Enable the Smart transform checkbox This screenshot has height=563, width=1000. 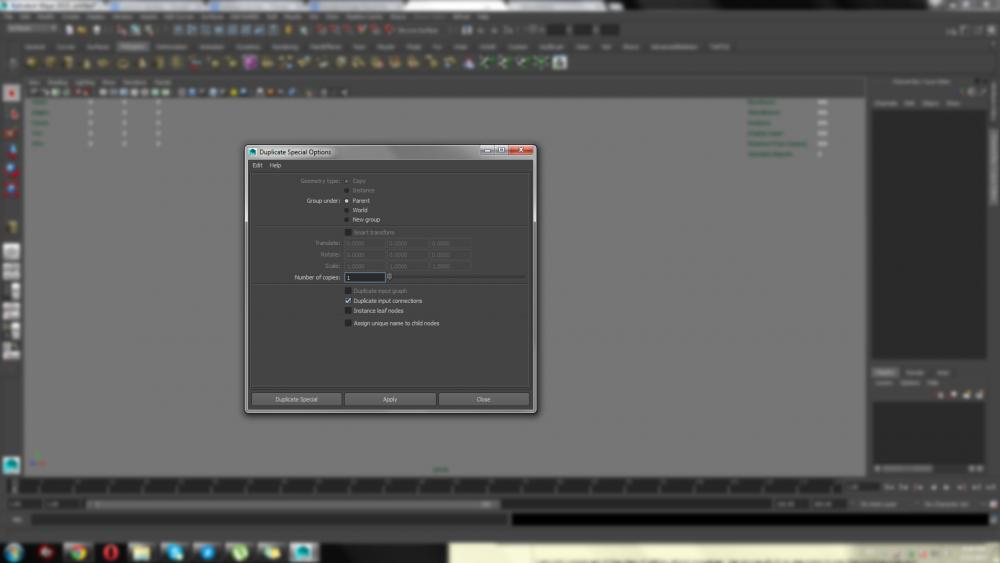click(348, 233)
